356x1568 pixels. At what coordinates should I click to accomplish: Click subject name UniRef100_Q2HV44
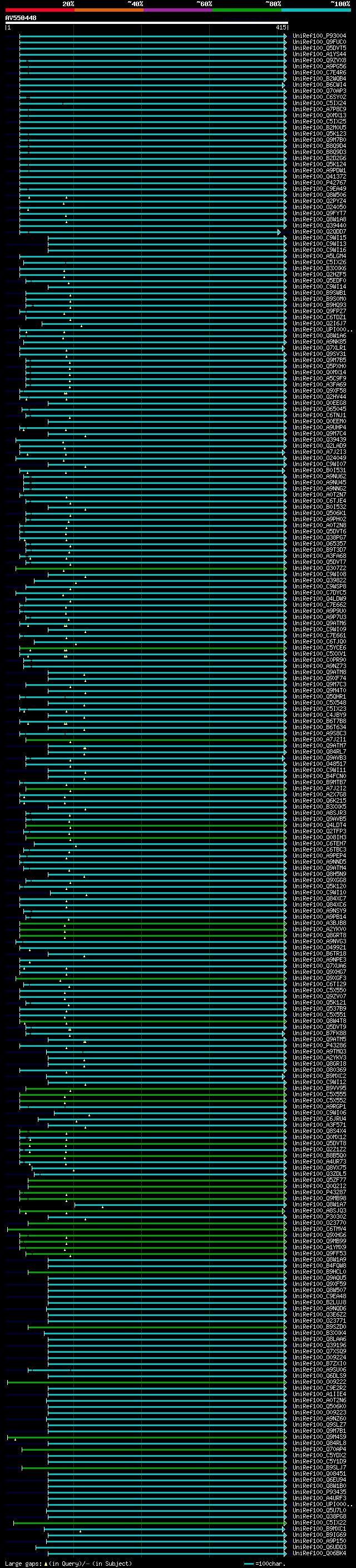click(319, 397)
